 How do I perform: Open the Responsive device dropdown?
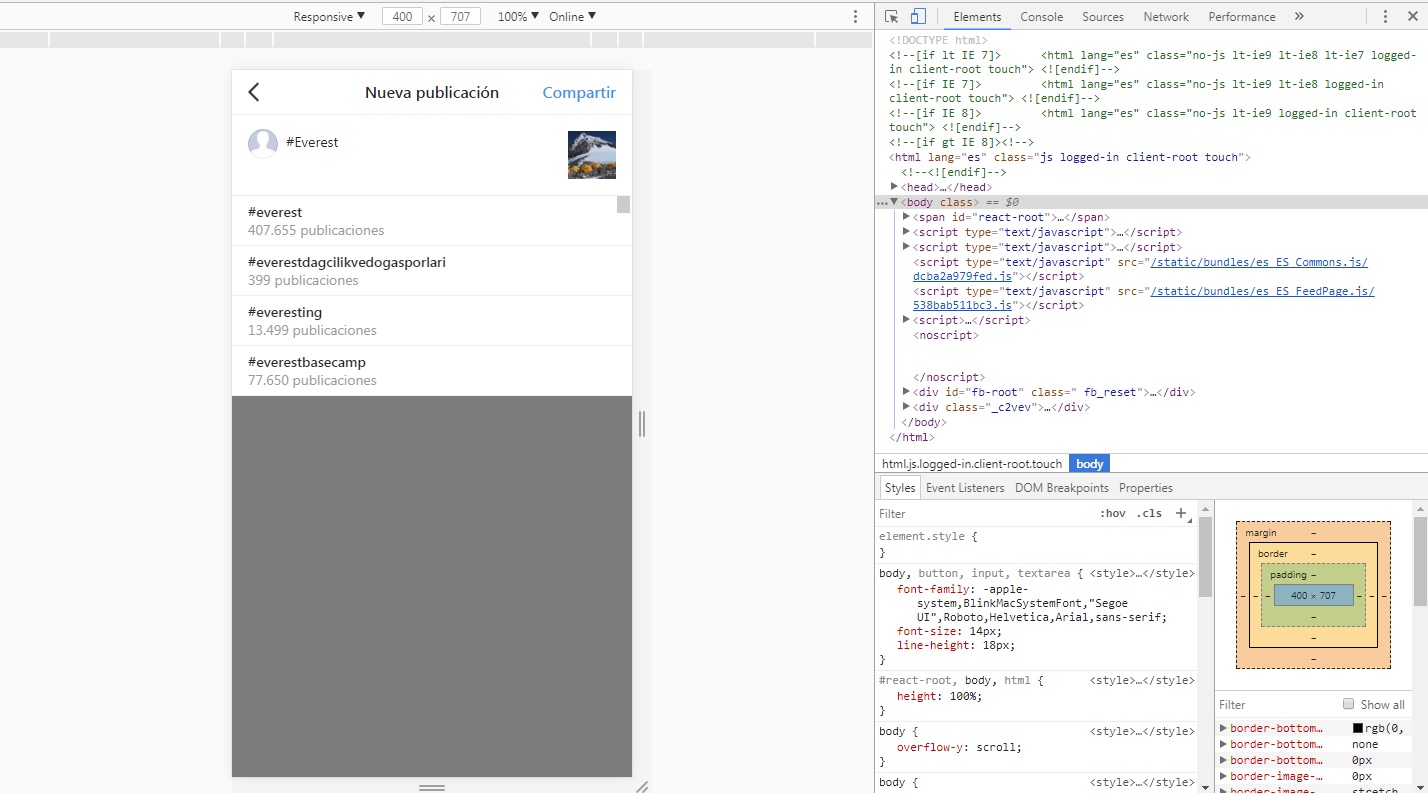[x=329, y=17]
